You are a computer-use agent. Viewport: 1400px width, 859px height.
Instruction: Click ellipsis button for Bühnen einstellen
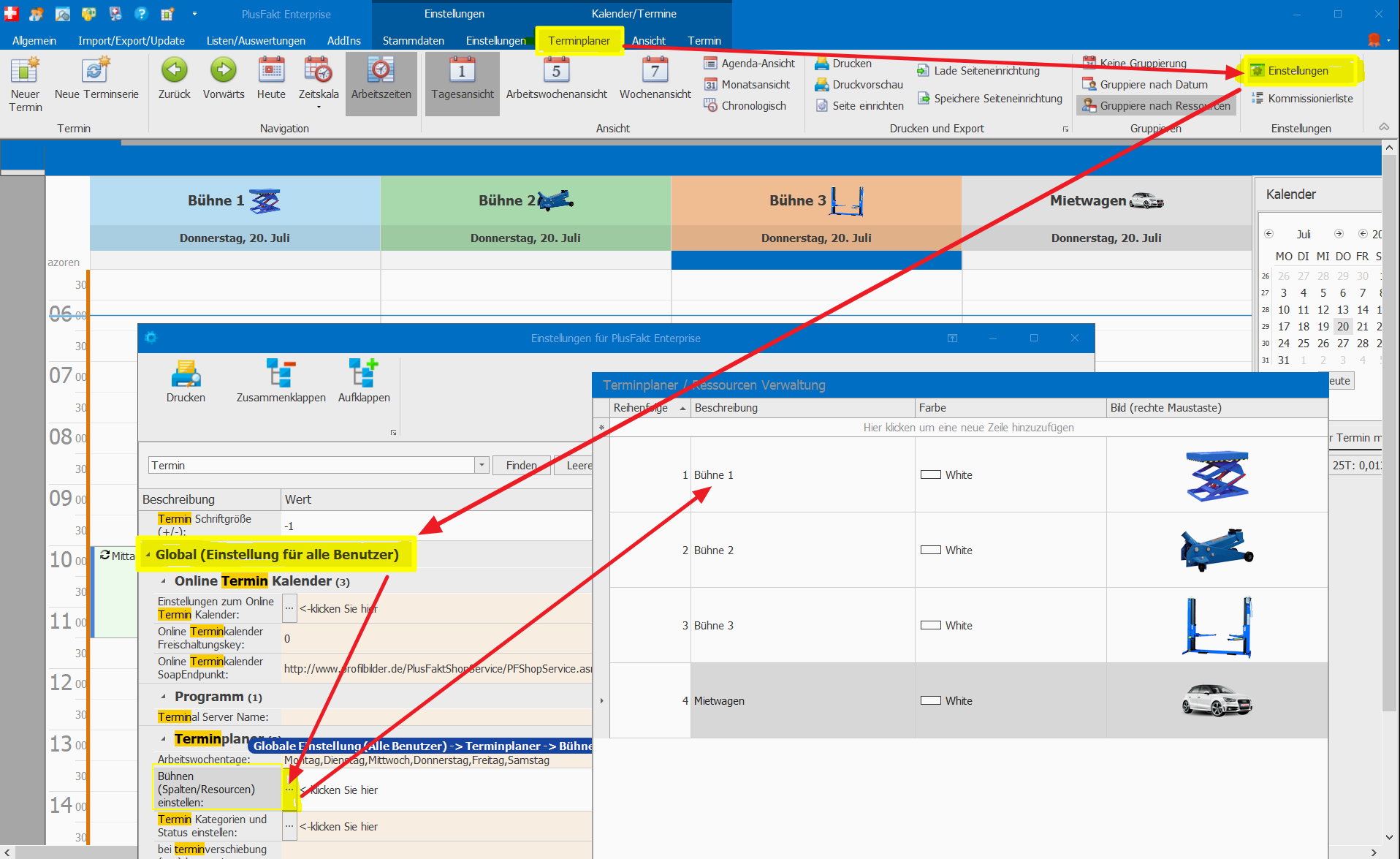289,790
